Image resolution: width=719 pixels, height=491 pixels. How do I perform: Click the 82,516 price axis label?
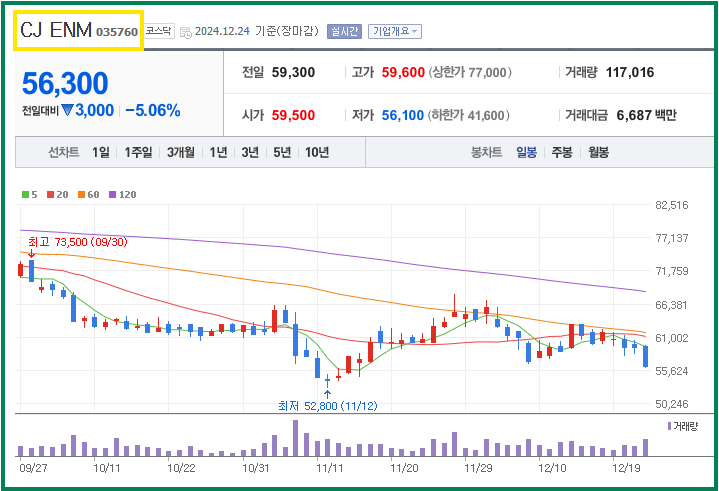(672, 205)
